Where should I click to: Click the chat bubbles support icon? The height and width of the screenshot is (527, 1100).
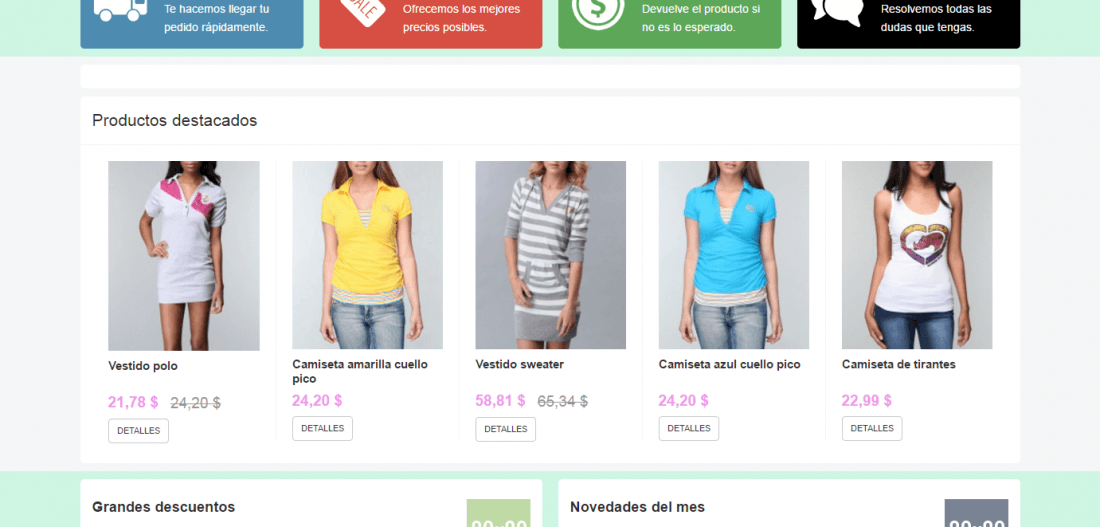click(838, 12)
